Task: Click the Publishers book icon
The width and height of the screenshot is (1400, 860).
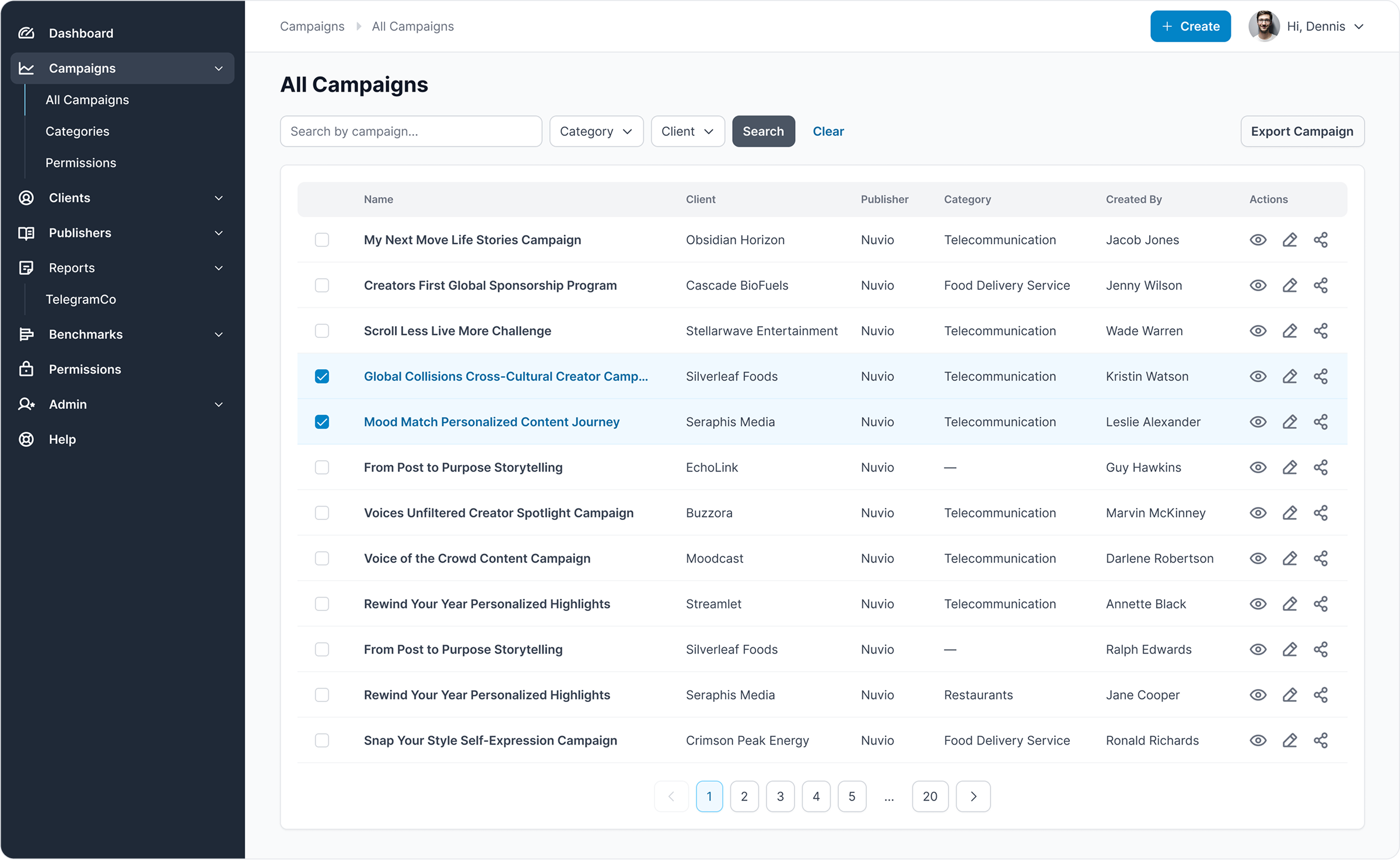Action: point(26,233)
